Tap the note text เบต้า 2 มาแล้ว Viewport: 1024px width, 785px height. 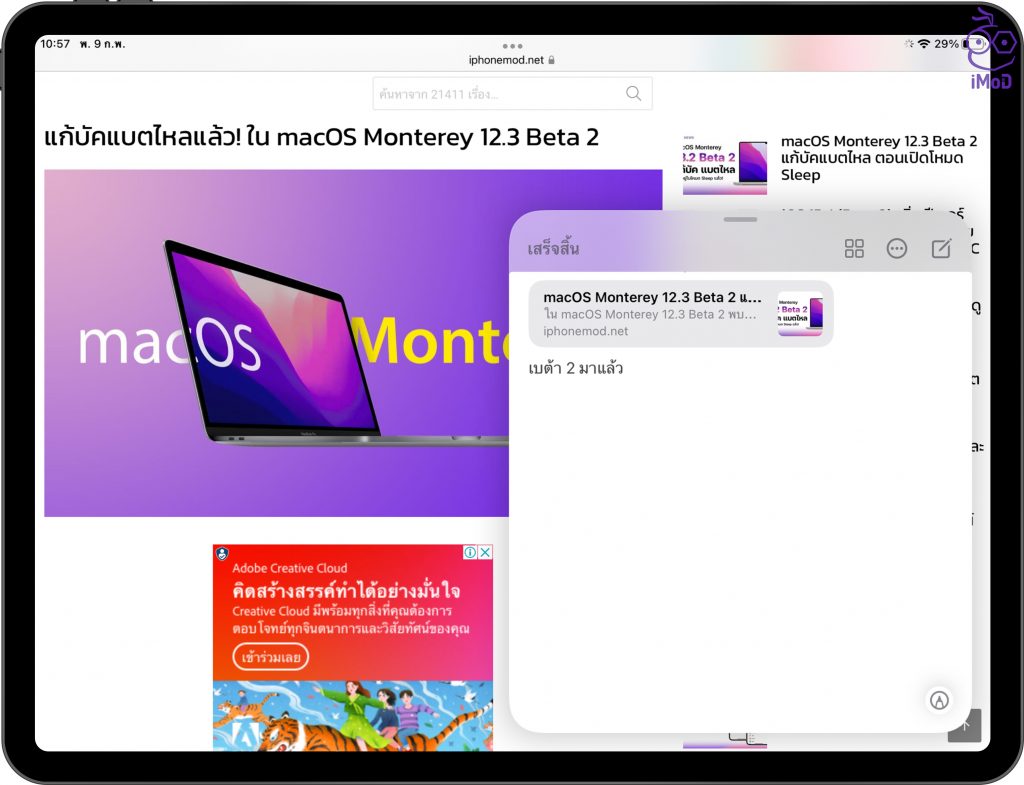pyautogui.click(x=576, y=369)
